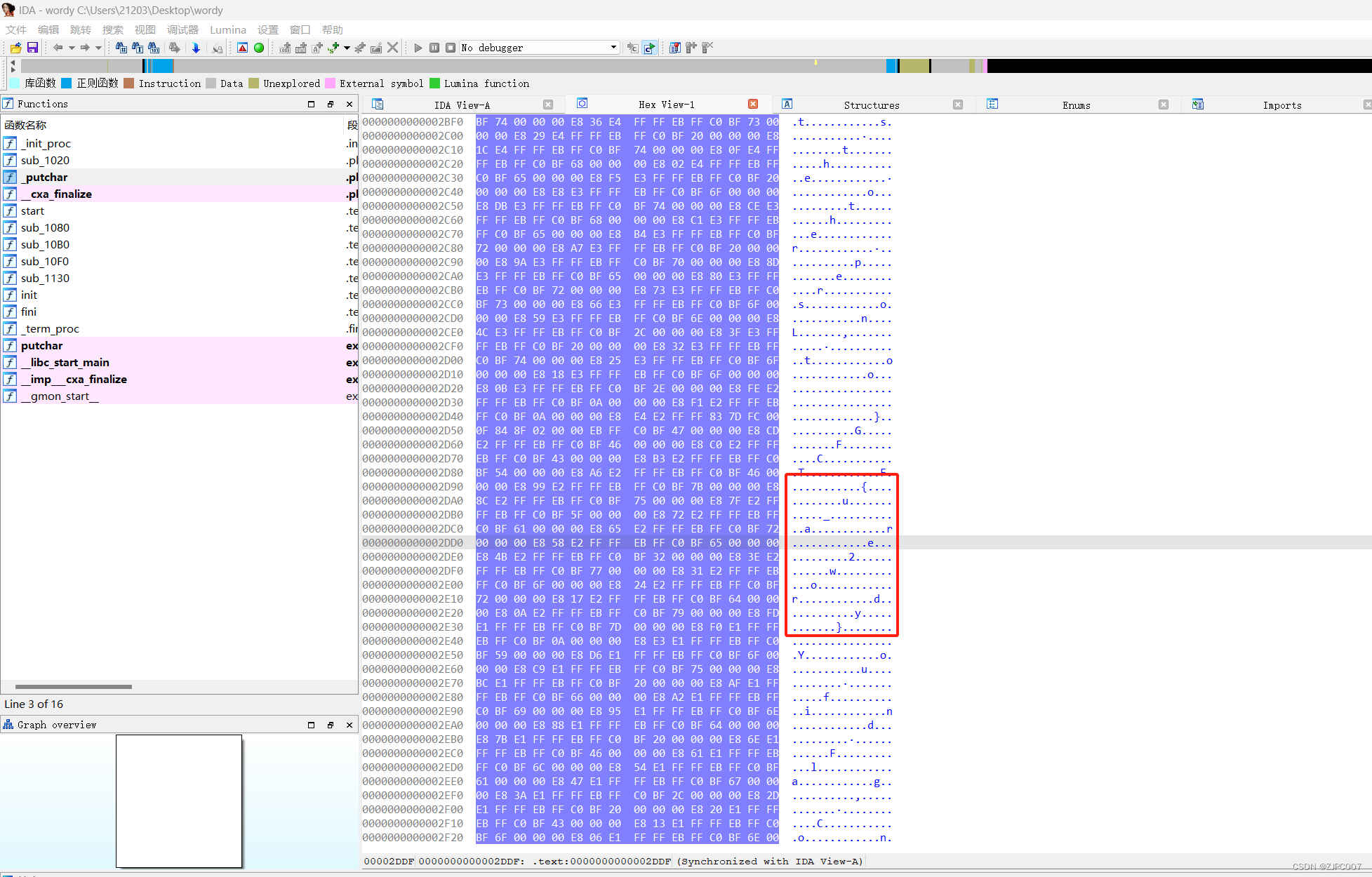
Task: Click the cyan 库函数 color swatch
Action: [14, 83]
